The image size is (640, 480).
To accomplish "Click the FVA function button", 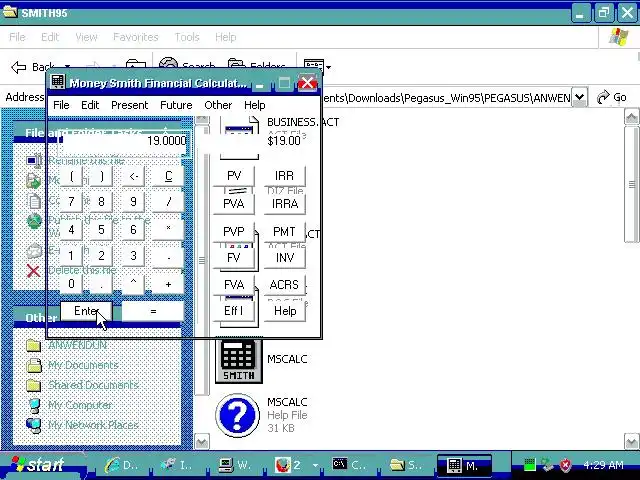I will 234,284.
